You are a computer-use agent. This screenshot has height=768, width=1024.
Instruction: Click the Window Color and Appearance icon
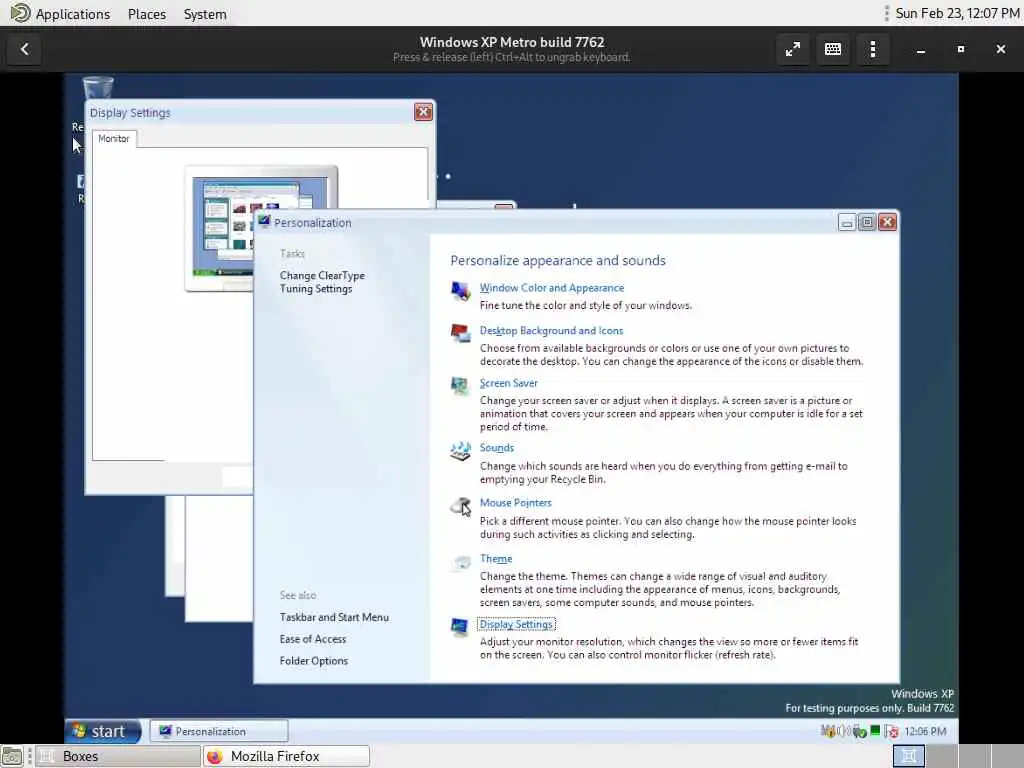pos(460,291)
